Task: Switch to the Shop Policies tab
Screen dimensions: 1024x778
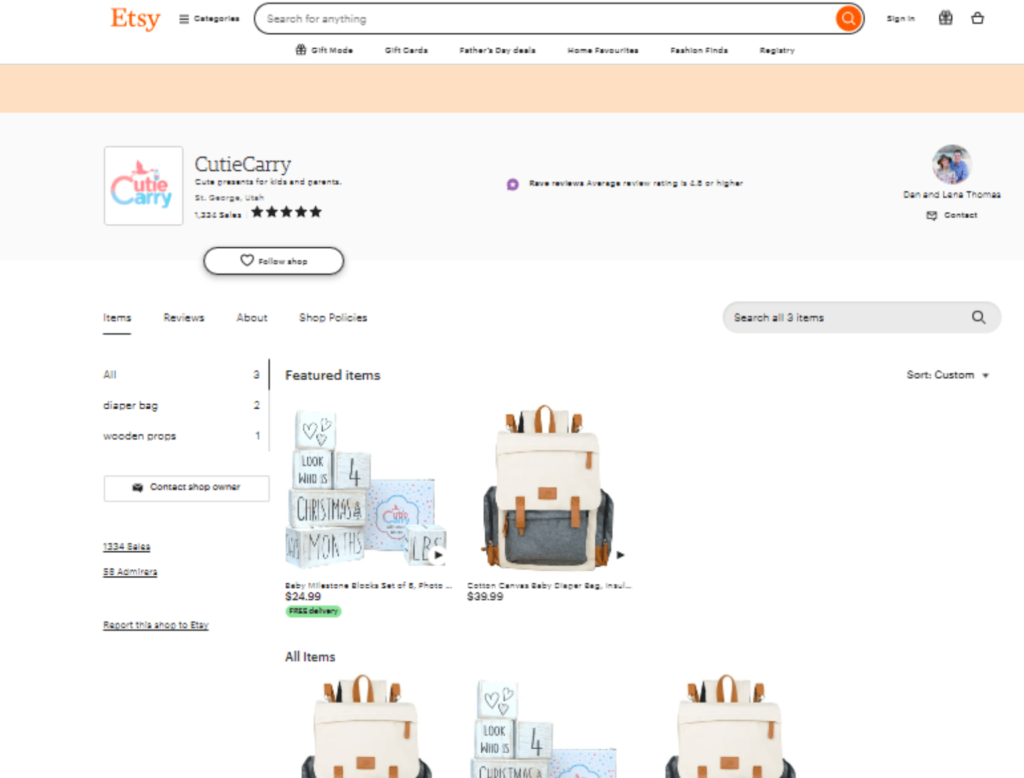Action: [x=333, y=317]
